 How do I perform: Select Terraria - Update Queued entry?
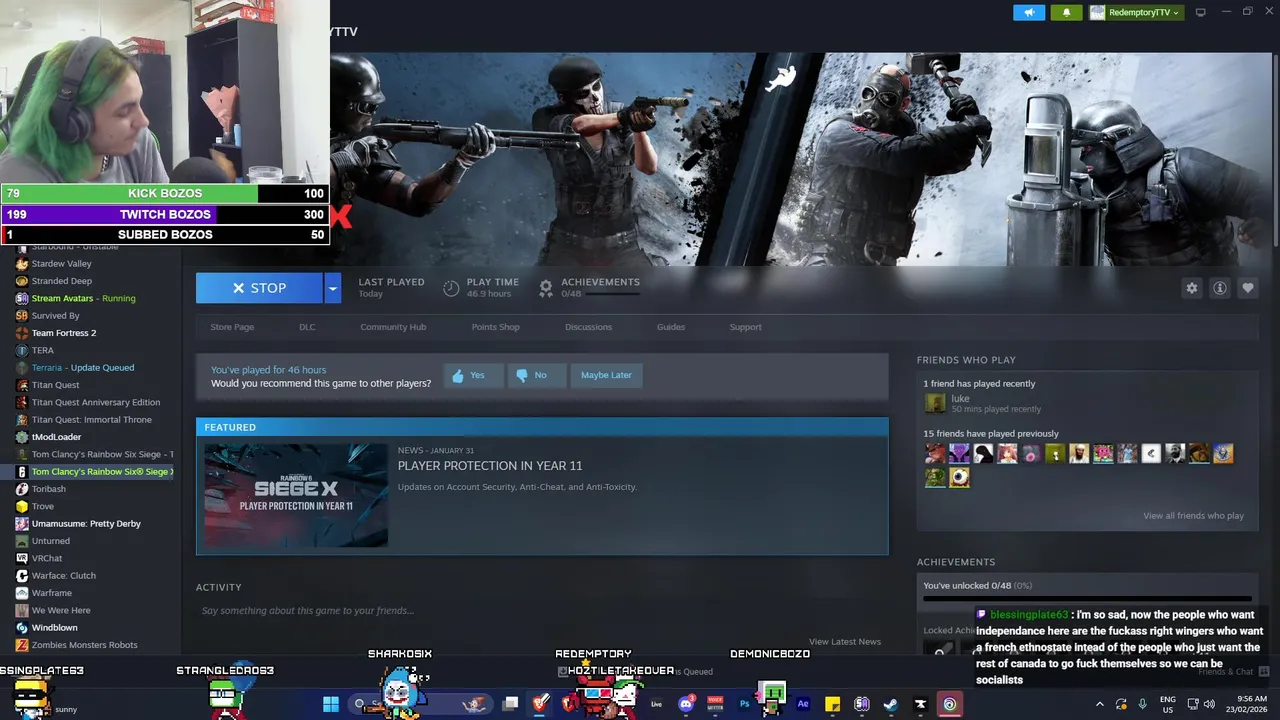(x=83, y=368)
